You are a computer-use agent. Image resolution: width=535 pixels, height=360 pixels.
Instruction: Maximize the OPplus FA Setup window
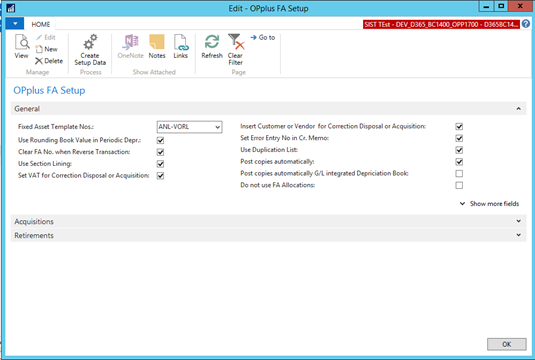[x=501, y=6]
